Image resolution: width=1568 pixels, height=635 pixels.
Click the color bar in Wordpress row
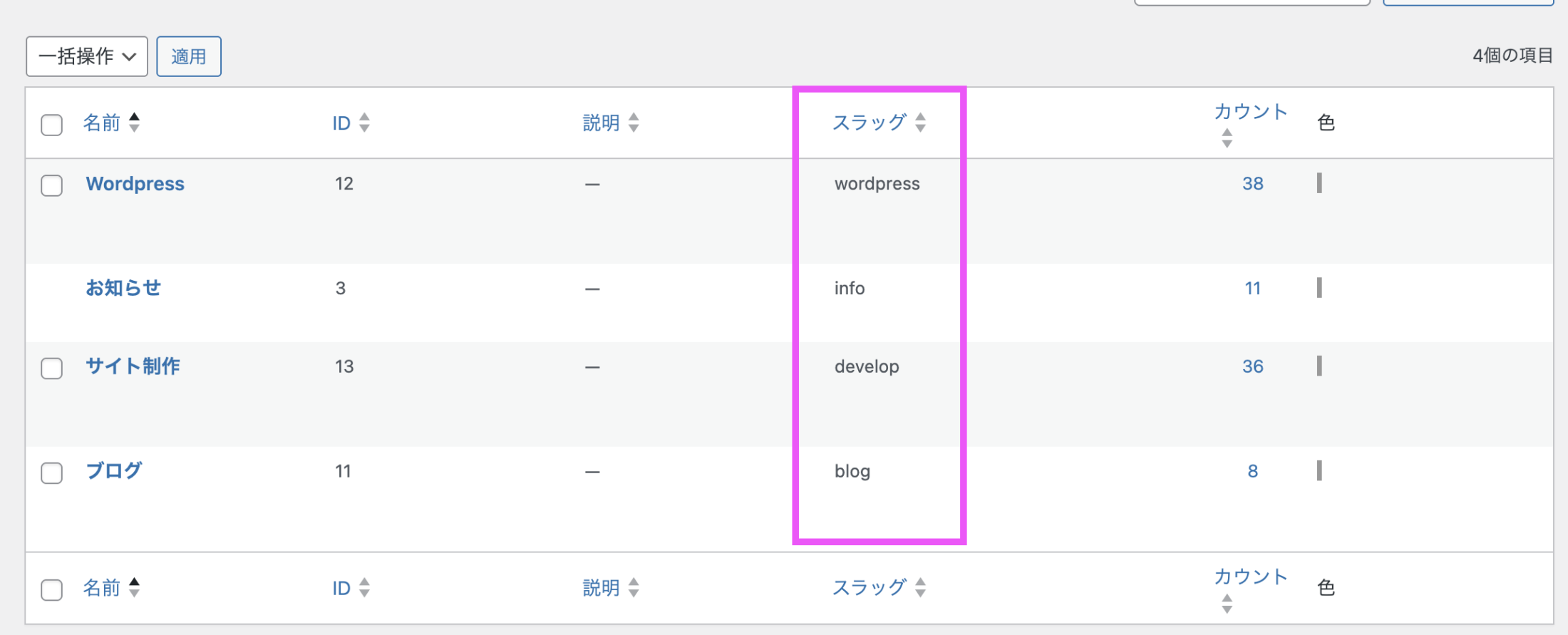tap(1319, 183)
